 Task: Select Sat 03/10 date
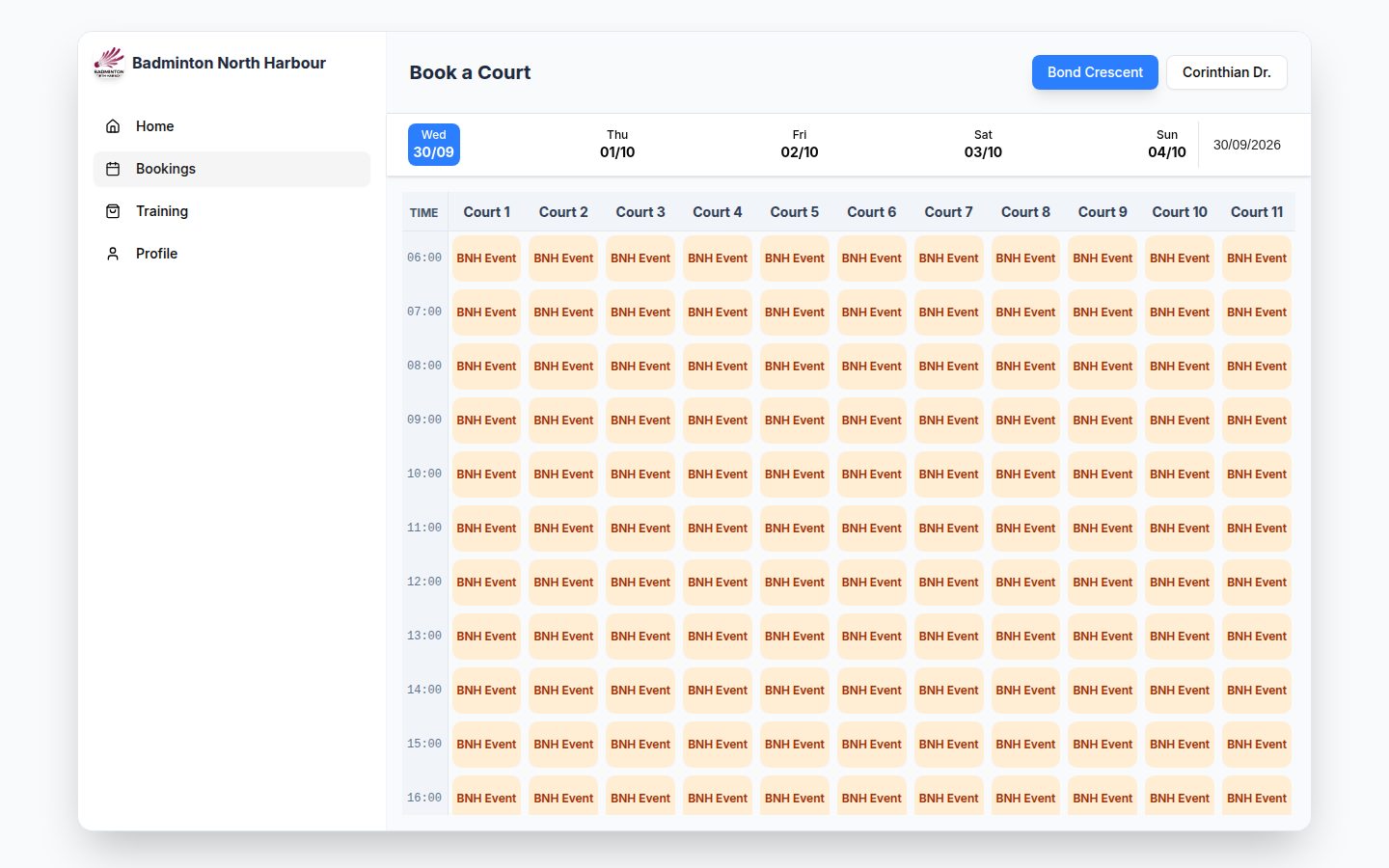pos(983,145)
